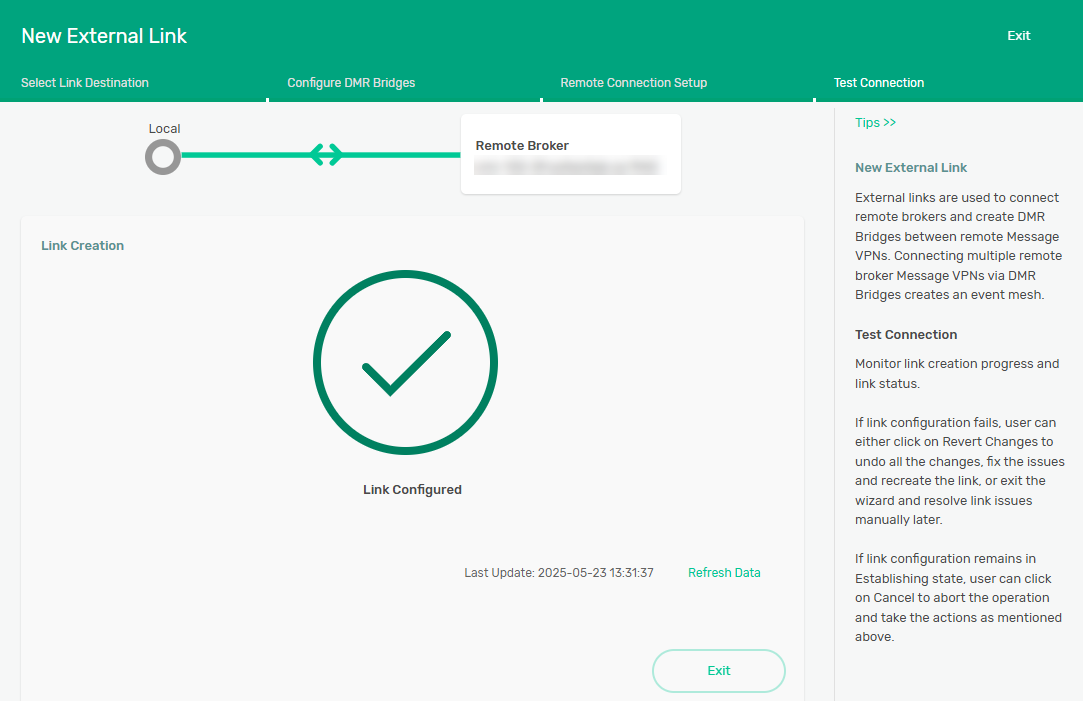The image size is (1083, 701).
Task: Click the Link Configured status label
Action: click(412, 490)
